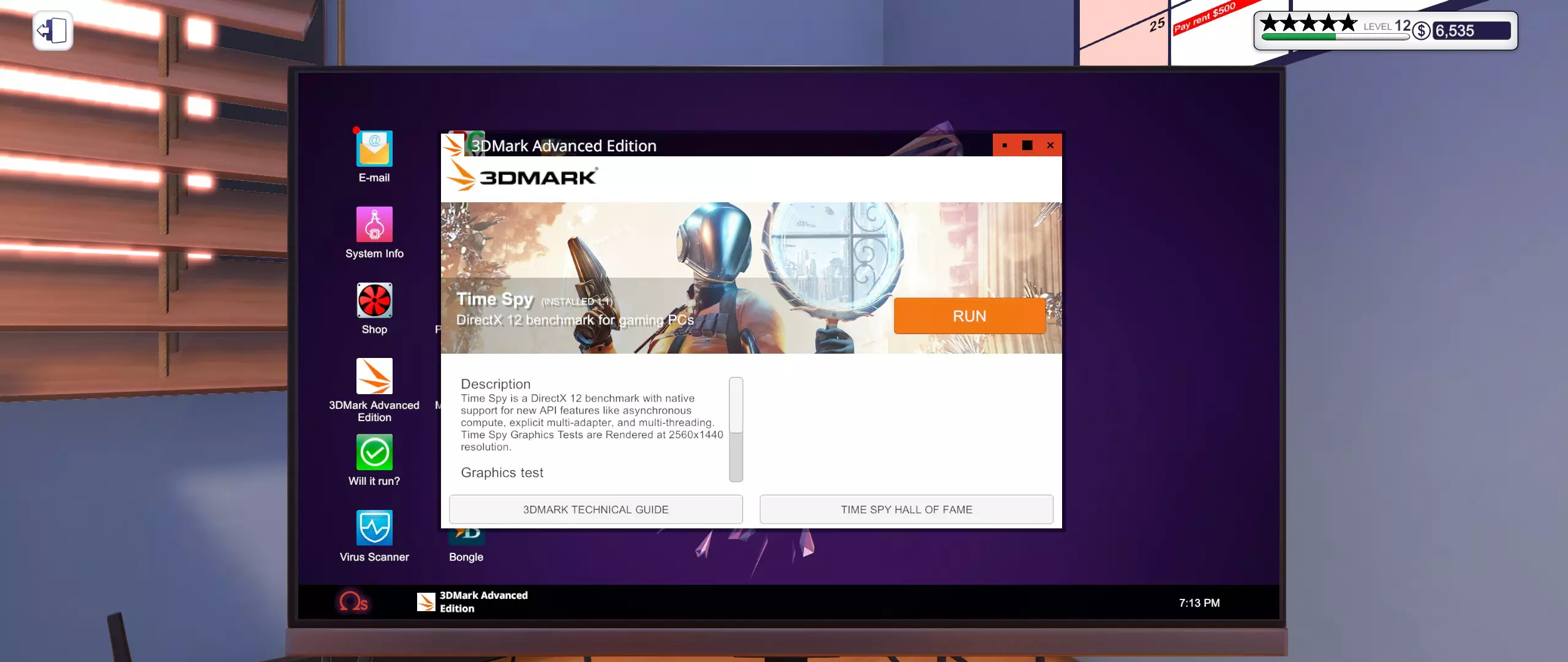
Task: Open the 3DMark Technical Guide
Action: tap(595, 509)
